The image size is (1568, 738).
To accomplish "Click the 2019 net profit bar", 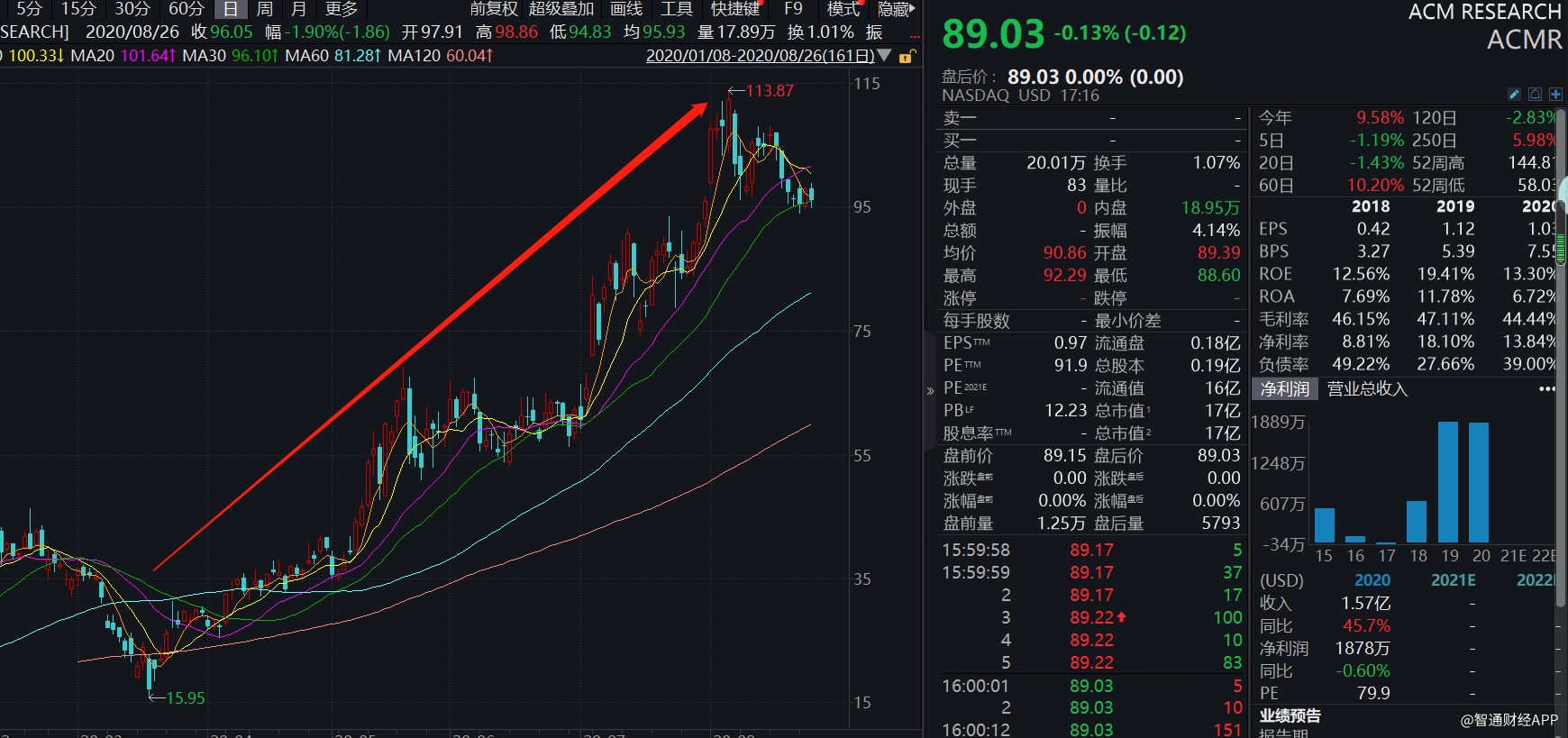I will 1448,482.
